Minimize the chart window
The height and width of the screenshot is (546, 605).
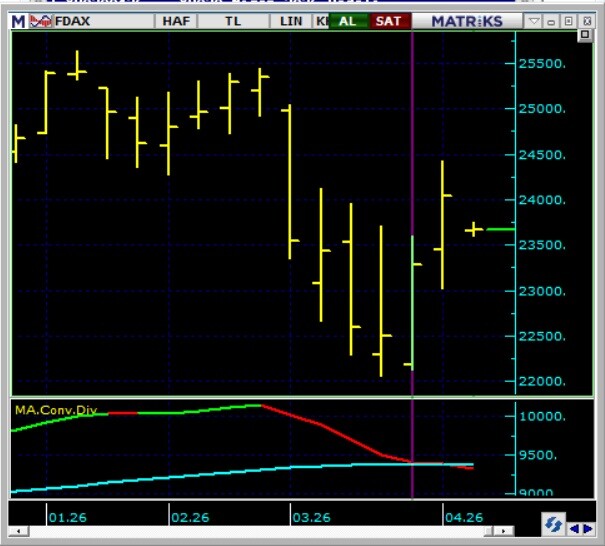pos(552,20)
